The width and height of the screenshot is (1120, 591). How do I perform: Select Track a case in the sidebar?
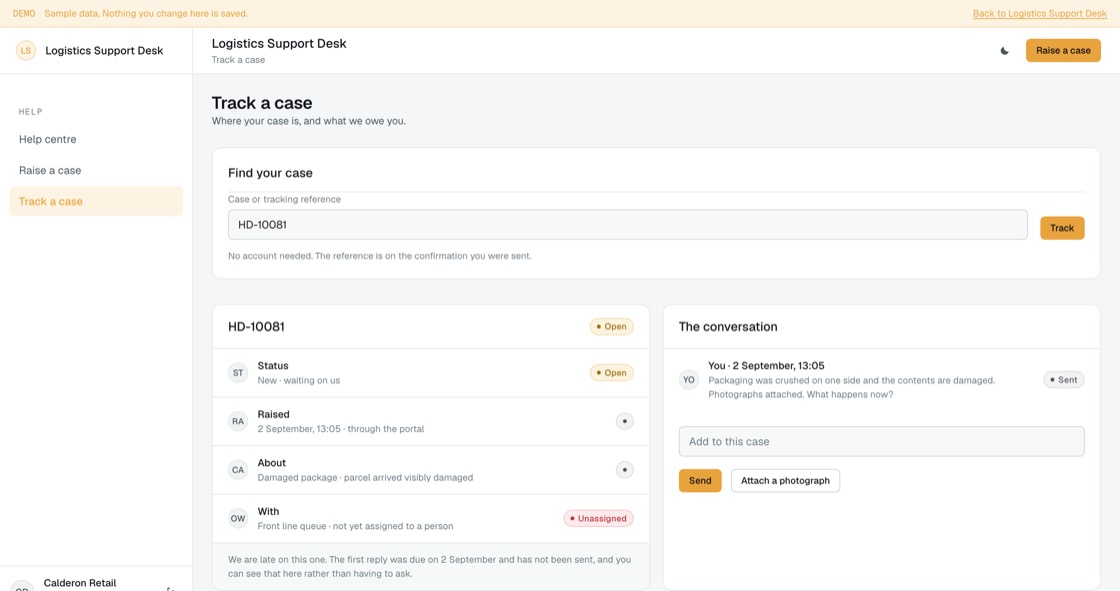96,202
